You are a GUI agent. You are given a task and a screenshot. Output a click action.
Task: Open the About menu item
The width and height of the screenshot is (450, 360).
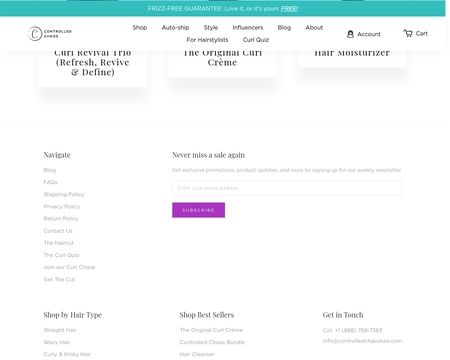[x=314, y=27]
